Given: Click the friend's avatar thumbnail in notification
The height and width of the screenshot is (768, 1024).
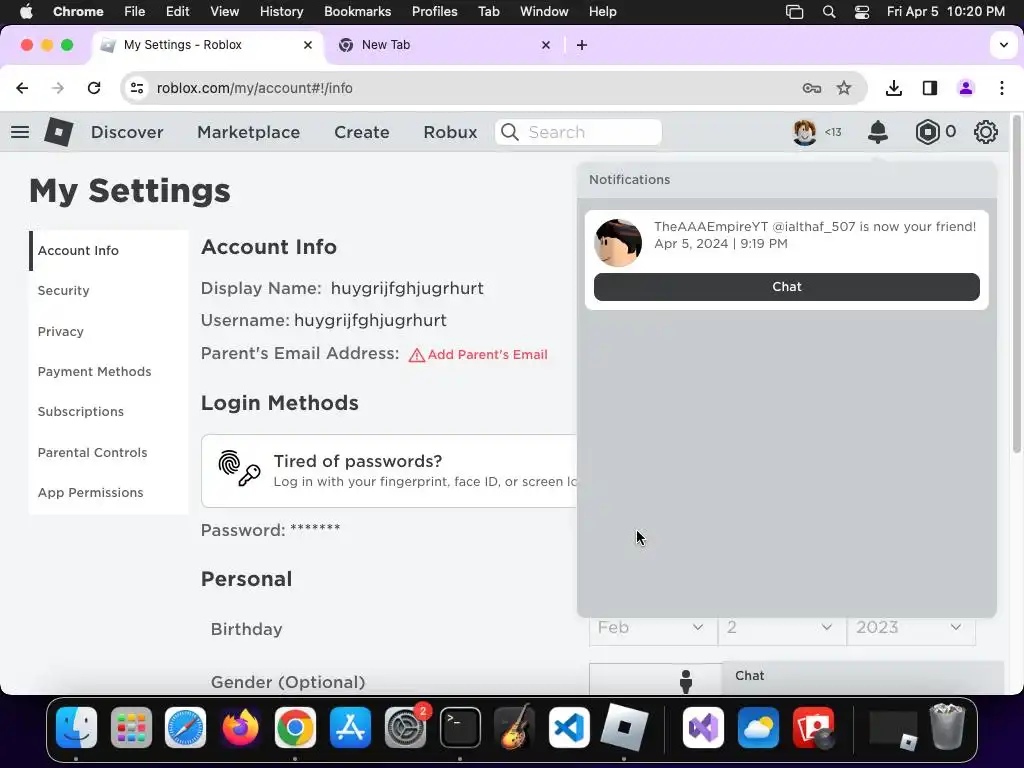Looking at the screenshot, I should tap(618, 243).
